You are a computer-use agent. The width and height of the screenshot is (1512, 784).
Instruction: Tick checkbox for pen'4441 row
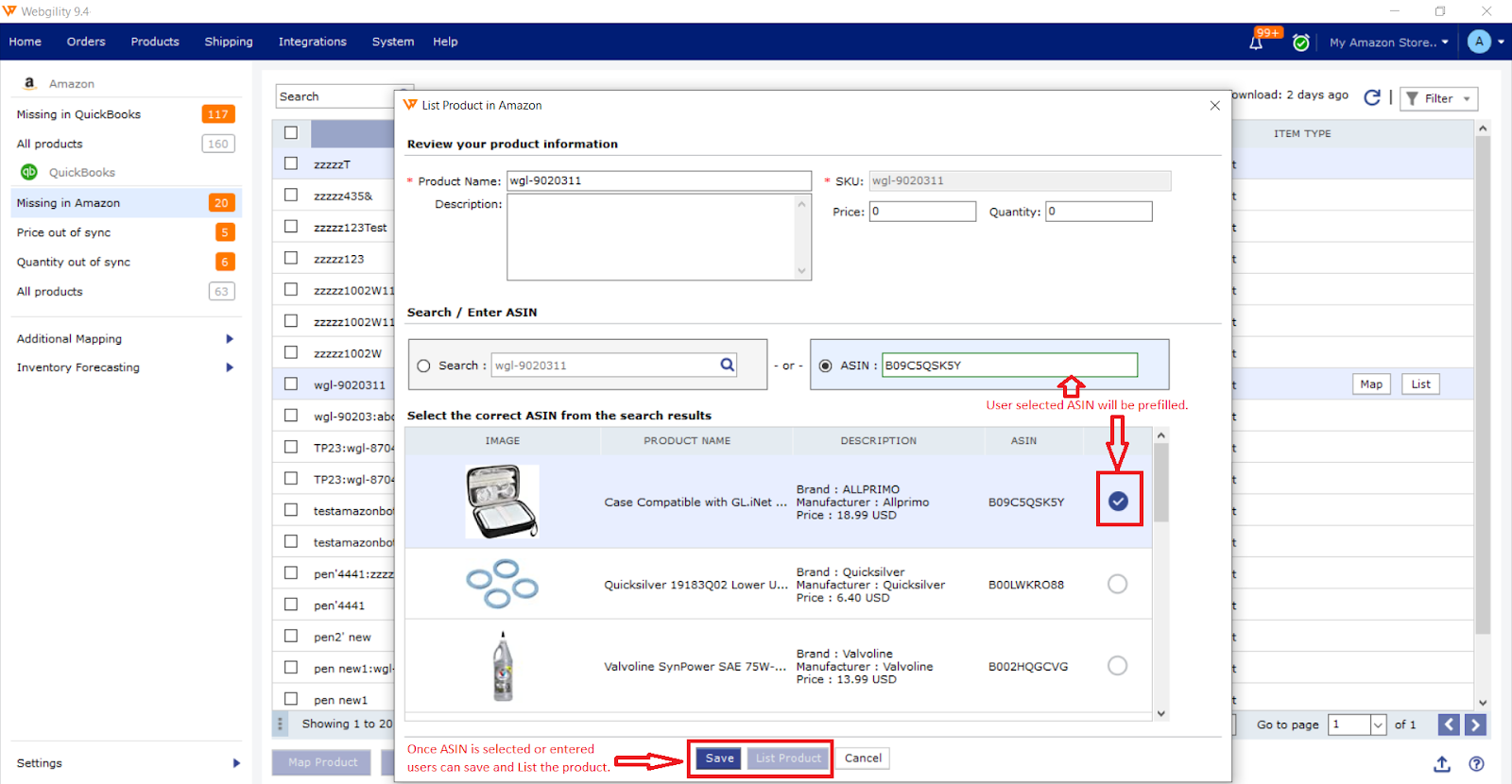tap(291, 605)
